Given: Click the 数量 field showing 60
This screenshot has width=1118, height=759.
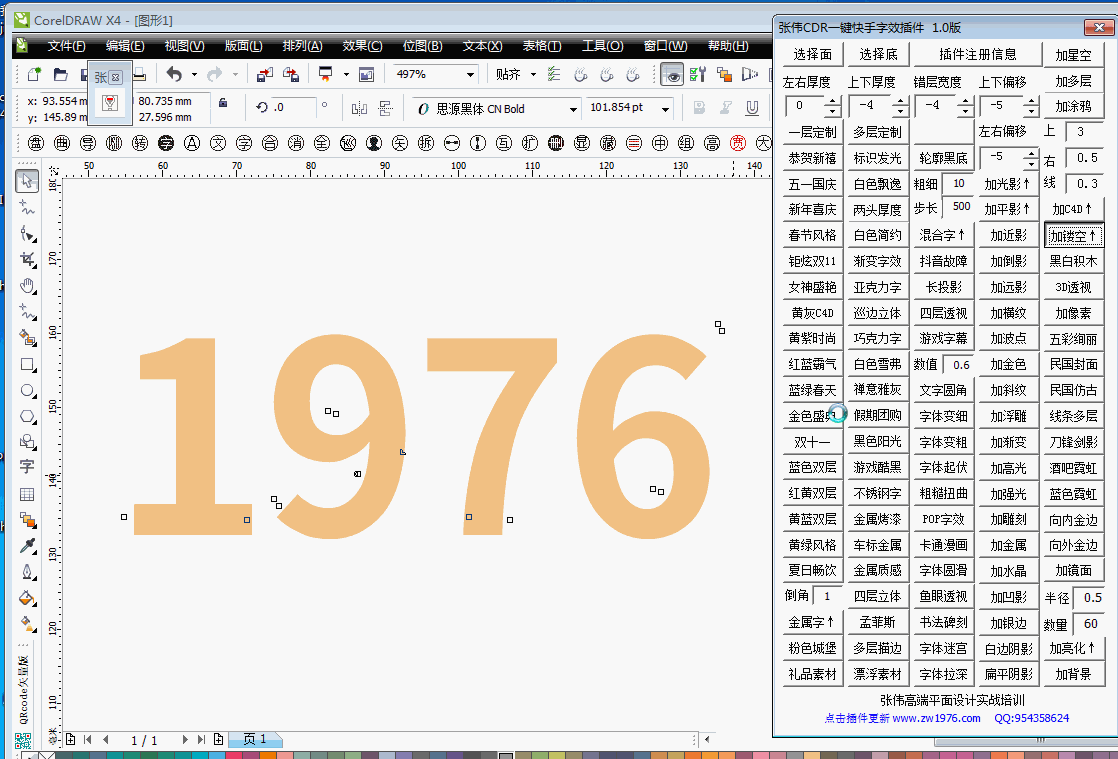Looking at the screenshot, I should pos(1088,624).
